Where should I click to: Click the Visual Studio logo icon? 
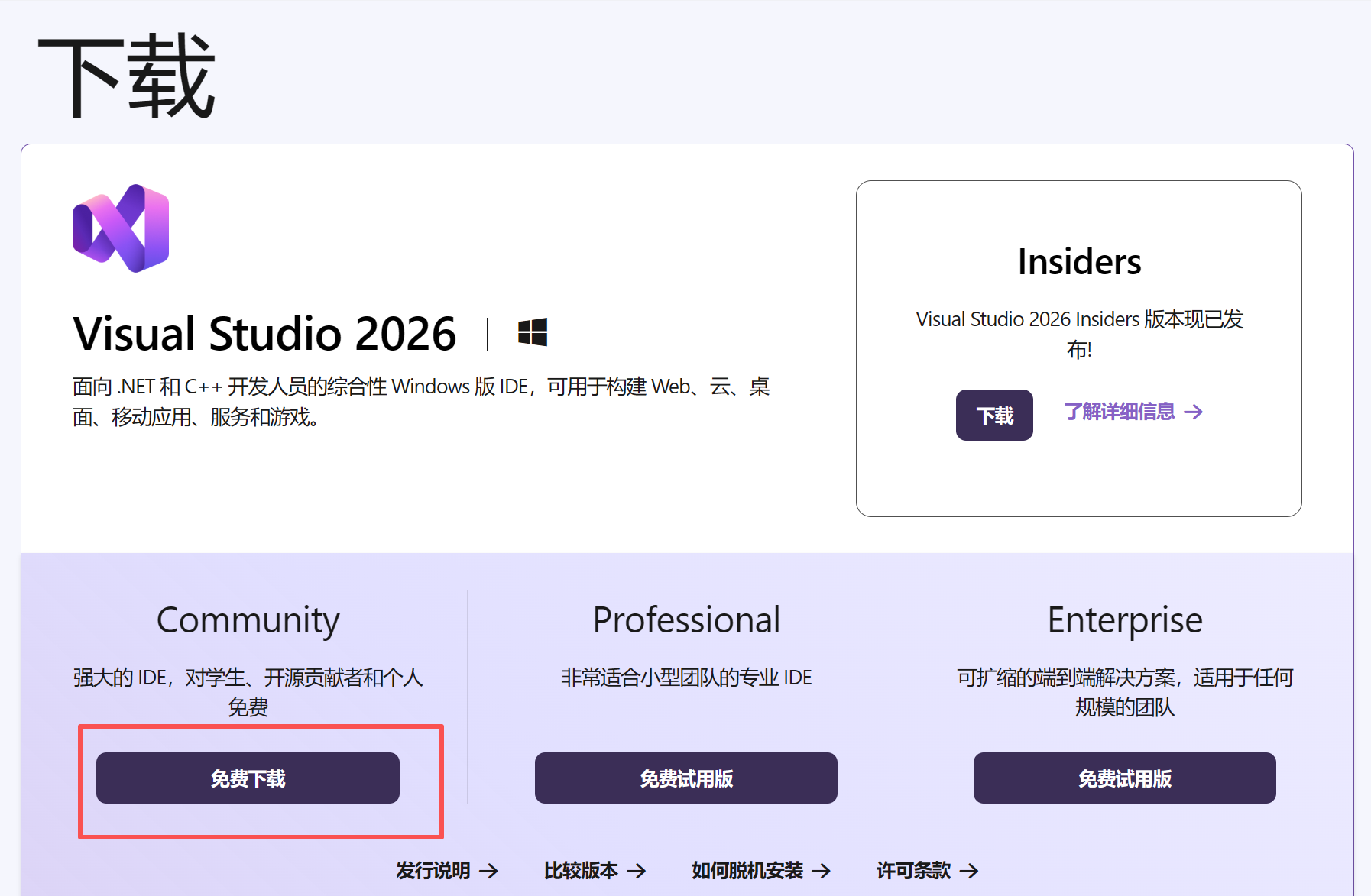click(x=121, y=228)
